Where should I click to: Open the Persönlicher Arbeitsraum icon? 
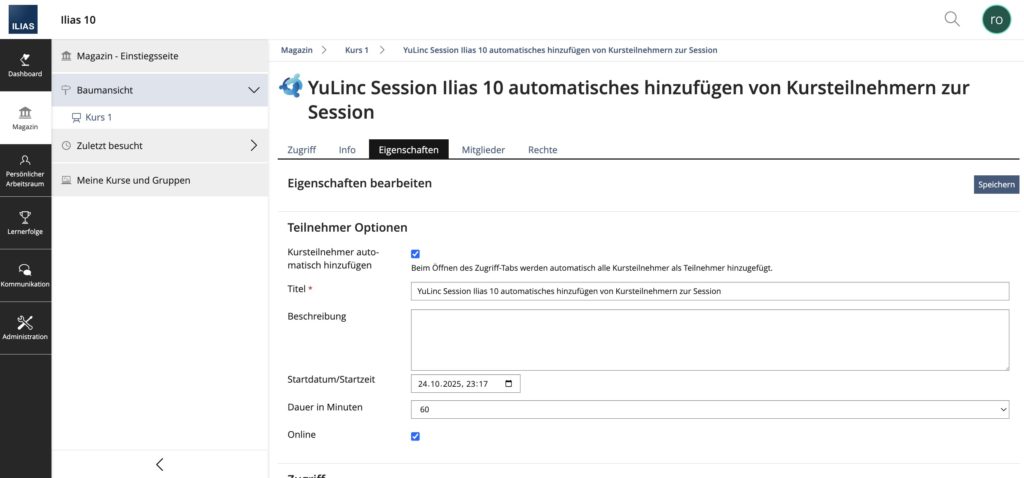pos(25,160)
